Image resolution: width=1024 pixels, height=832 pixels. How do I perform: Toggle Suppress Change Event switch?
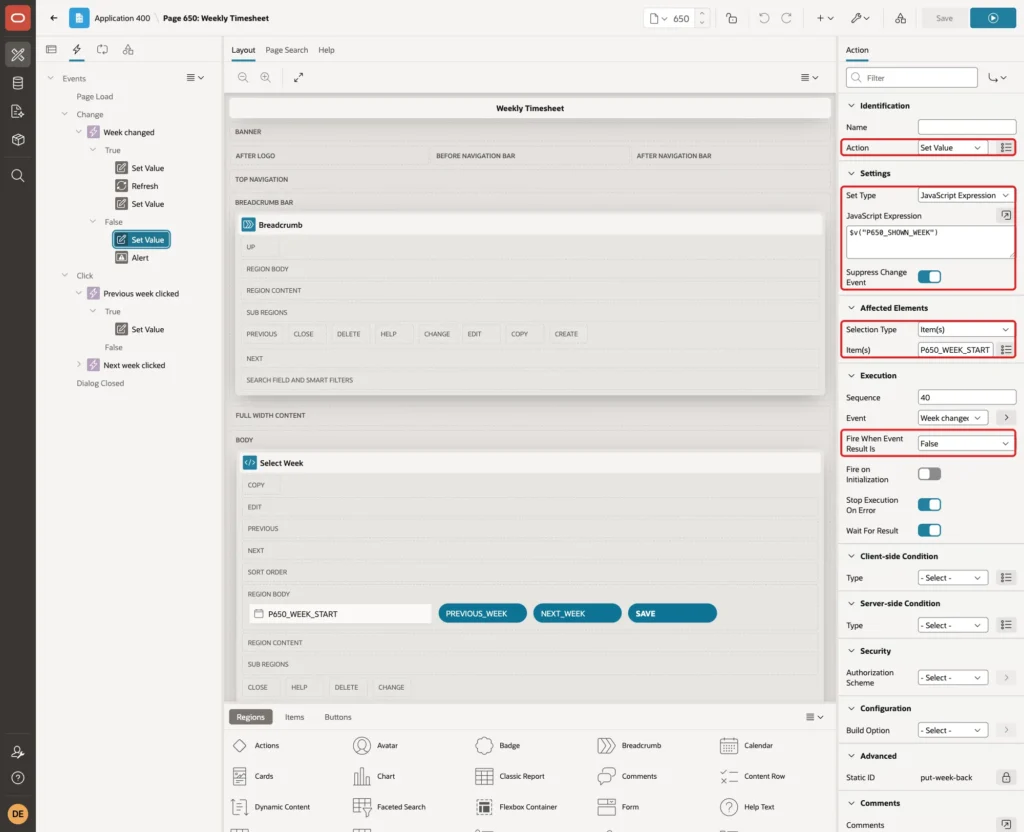[x=929, y=277]
